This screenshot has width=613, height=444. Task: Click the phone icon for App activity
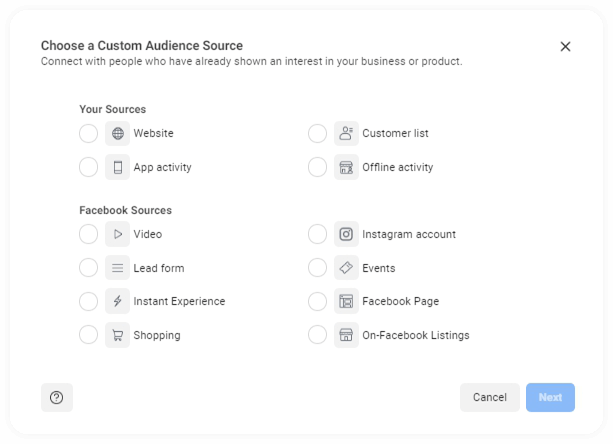tap(118, 167)
